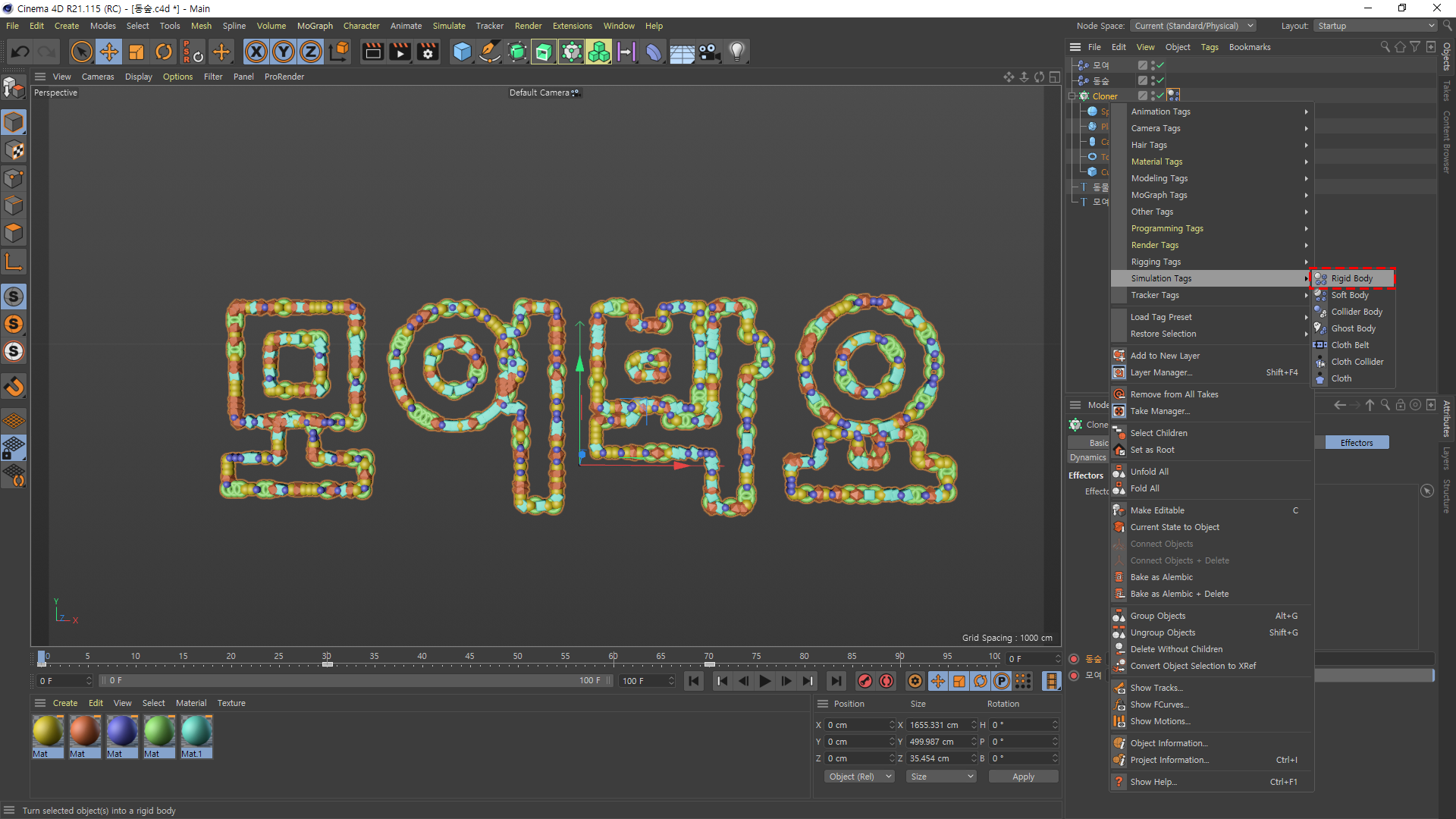This screenshot has height=819, width=1456.
Task: Click the Light bulb icon
Action: click(736, 52)
